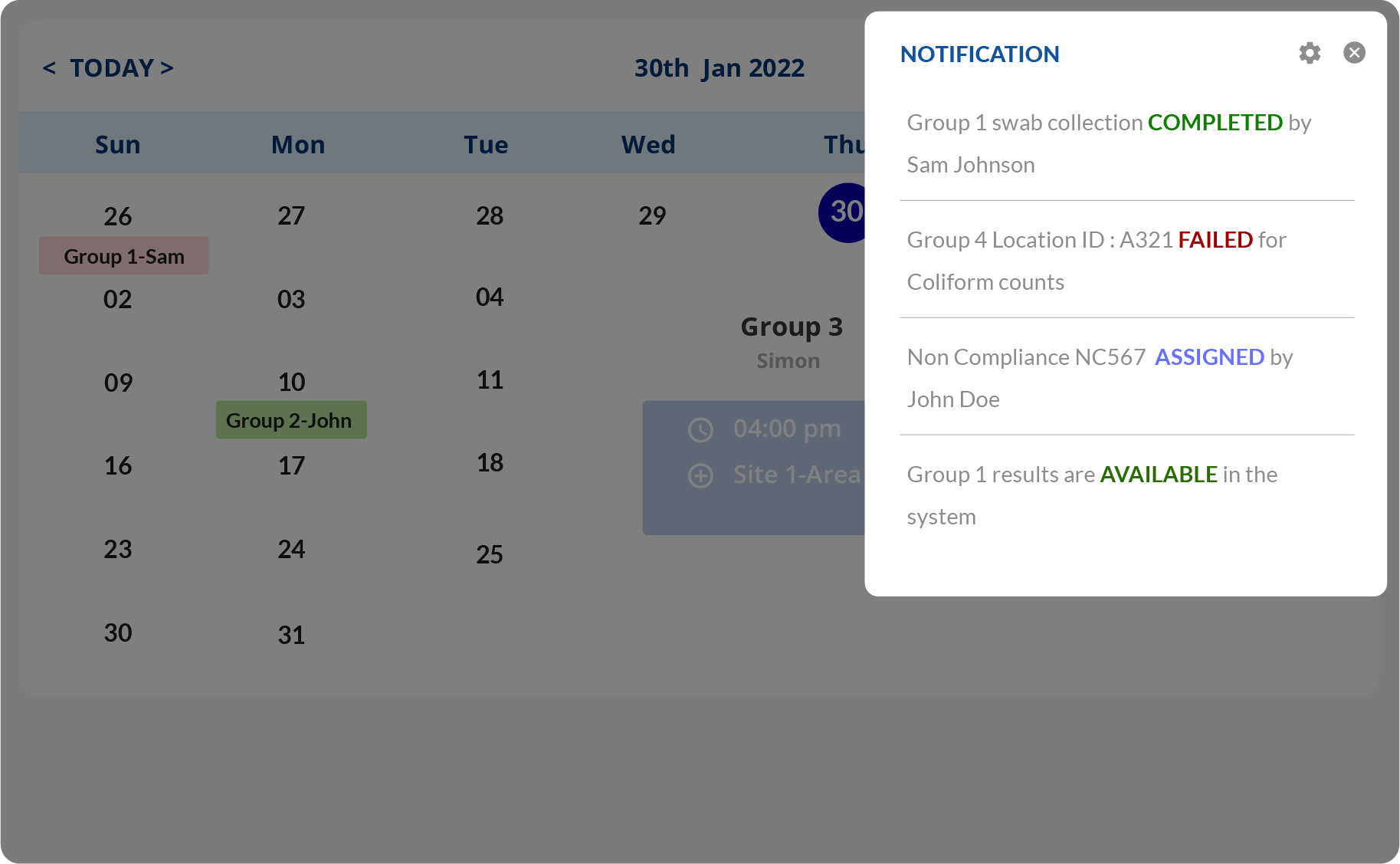Close the notification panel
The height and width of the screenshot is (864, 1400).
point(1354,53)
